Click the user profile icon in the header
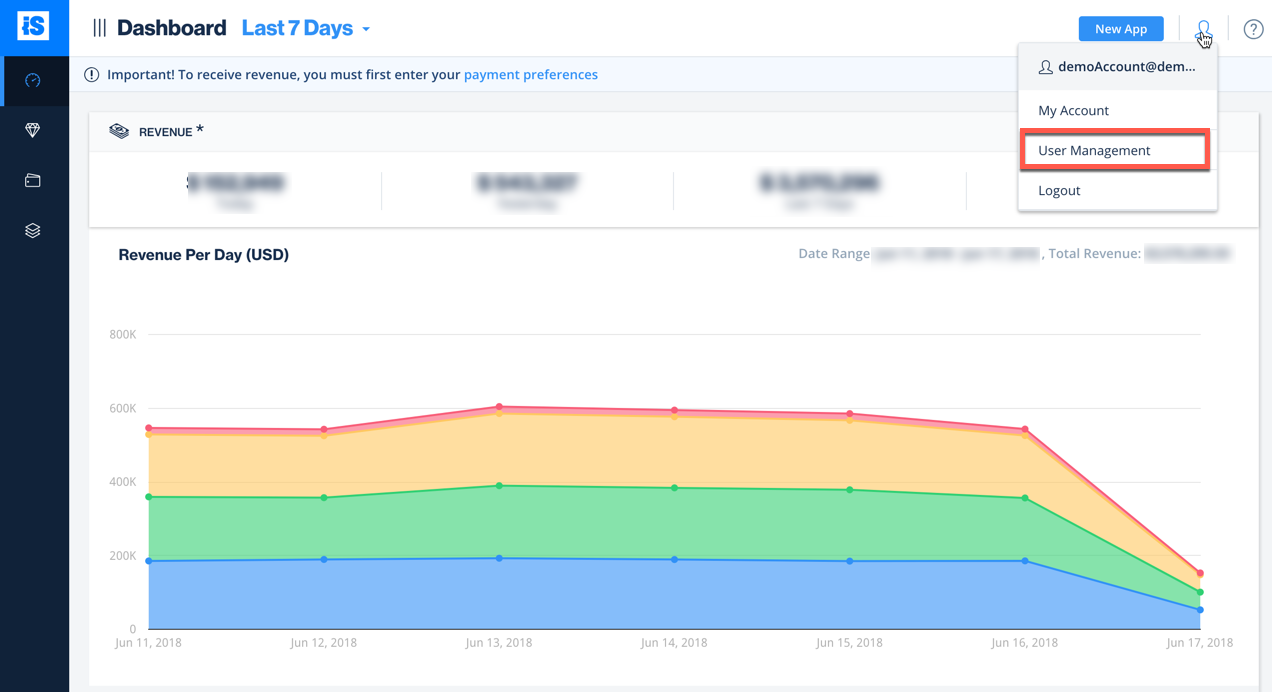The image size is (1272, 692). 1204,29
